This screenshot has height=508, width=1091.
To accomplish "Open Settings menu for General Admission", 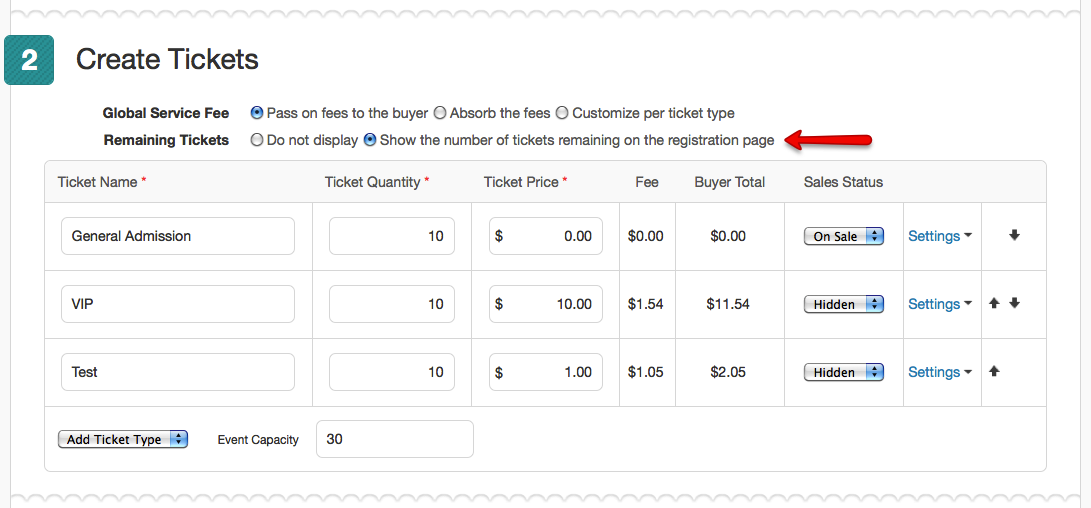I will tap(939, 236).
